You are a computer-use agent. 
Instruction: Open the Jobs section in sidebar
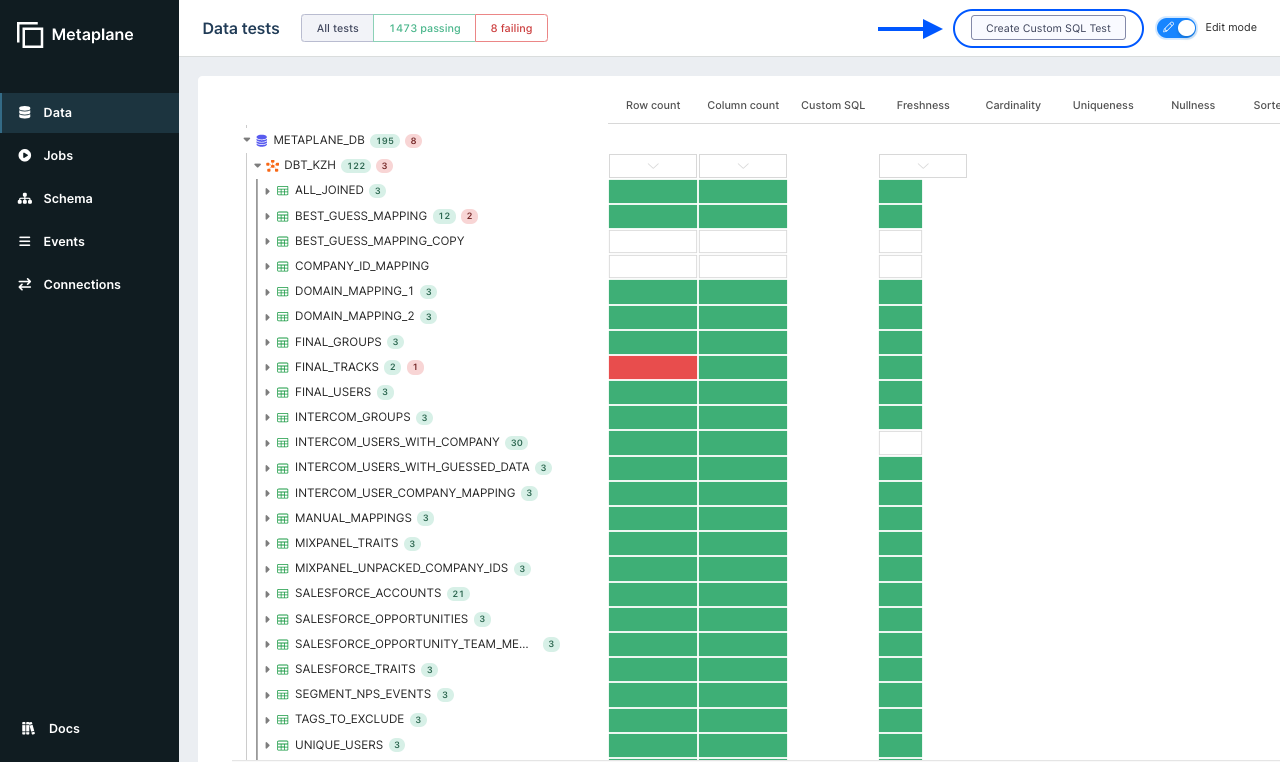89,156
